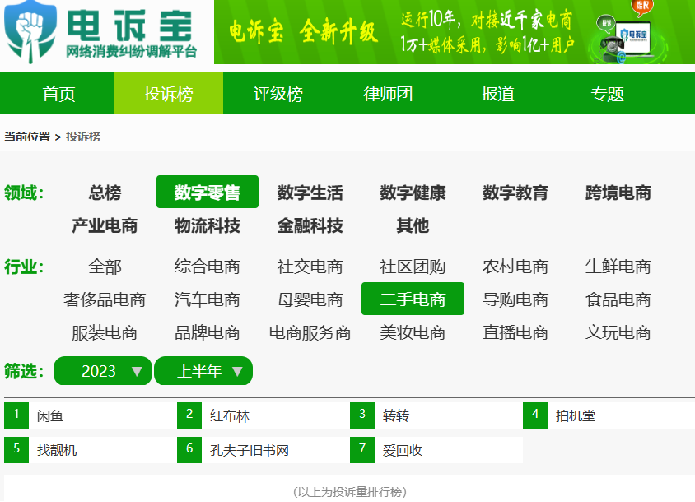Select the 数字生活 domain filter
Screen dimensions: 695x502
310,193
